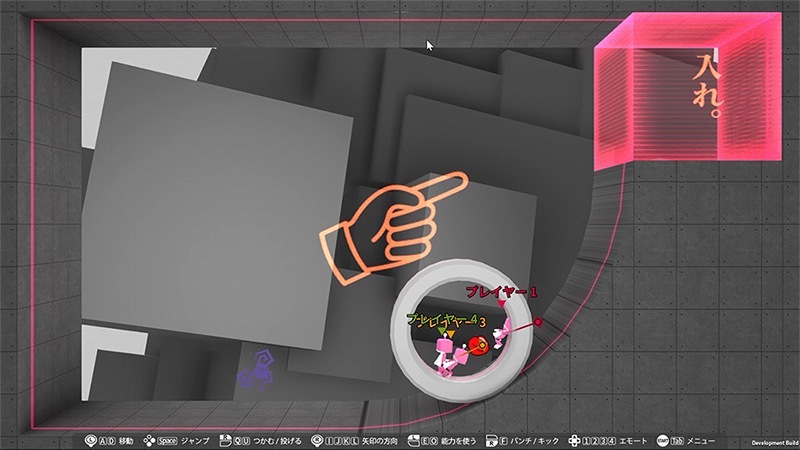Click the grab/throw つかむ/投げる hint icon
This screenshot has width=800, height=450.
click(x=226, y=439)
